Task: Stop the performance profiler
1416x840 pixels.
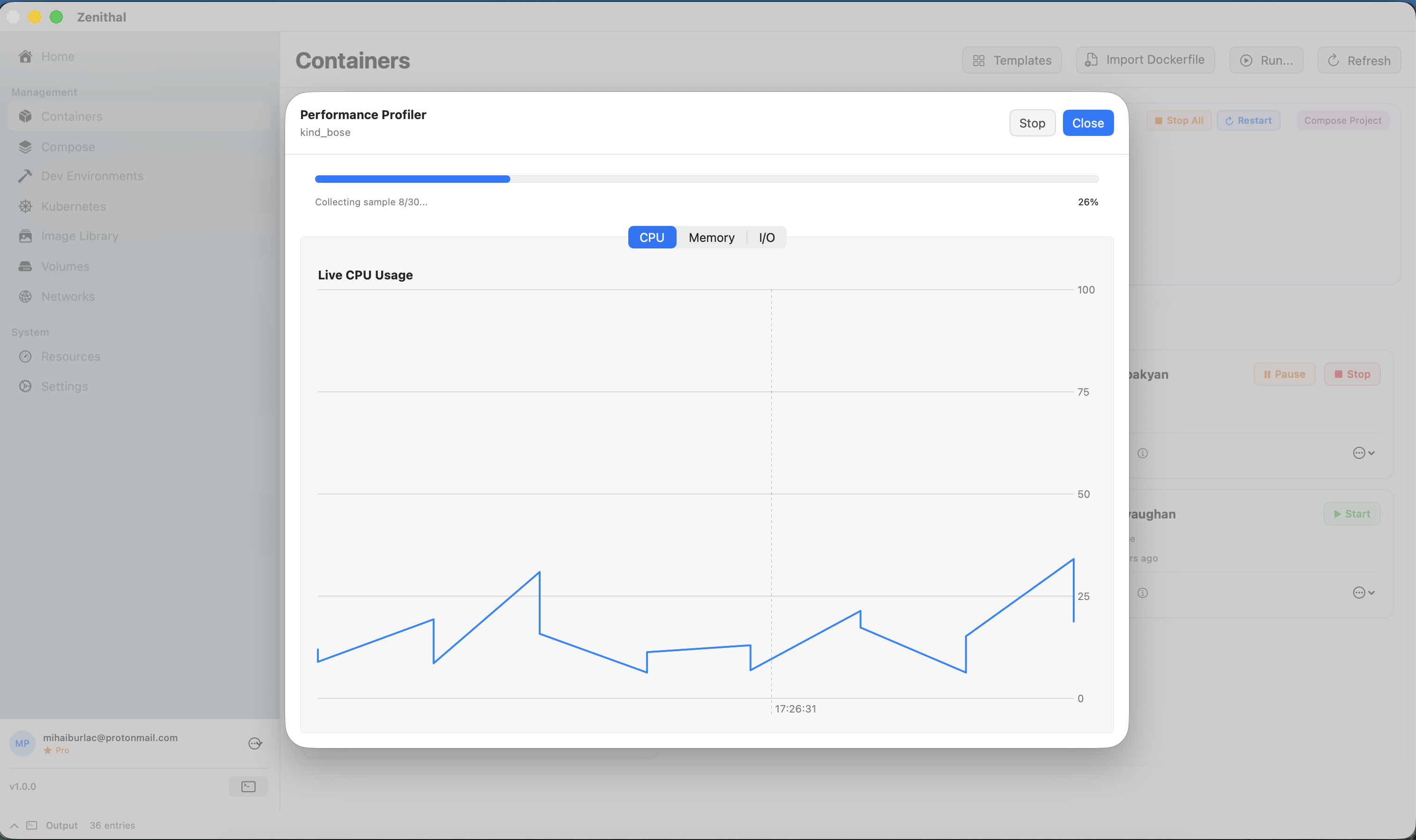Action: tap(1032, 123)
